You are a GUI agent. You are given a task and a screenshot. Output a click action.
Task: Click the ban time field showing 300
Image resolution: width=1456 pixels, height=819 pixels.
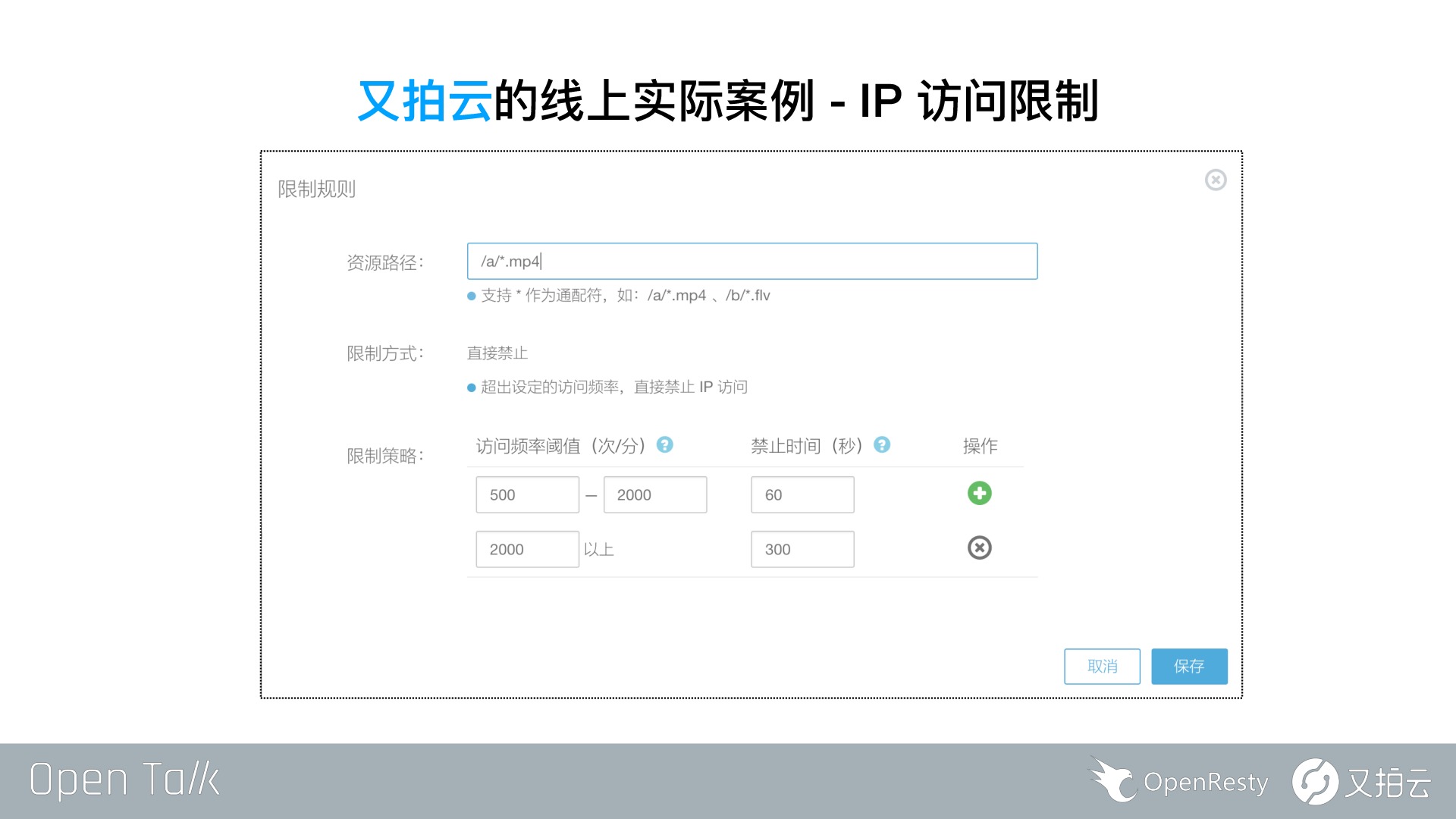(x=802, y=549)
